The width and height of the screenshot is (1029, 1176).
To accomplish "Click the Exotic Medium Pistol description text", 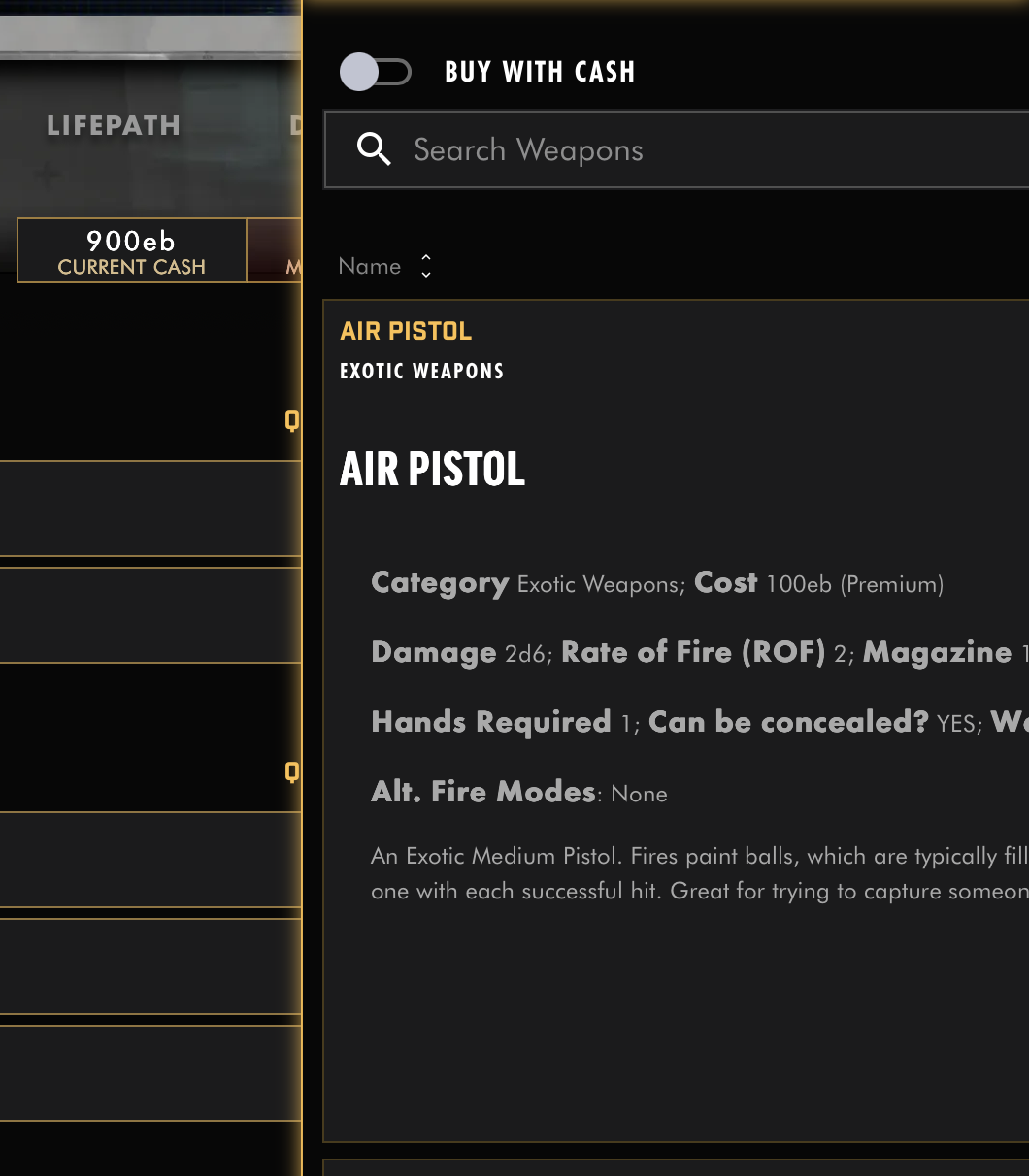I will click(699, 873).
